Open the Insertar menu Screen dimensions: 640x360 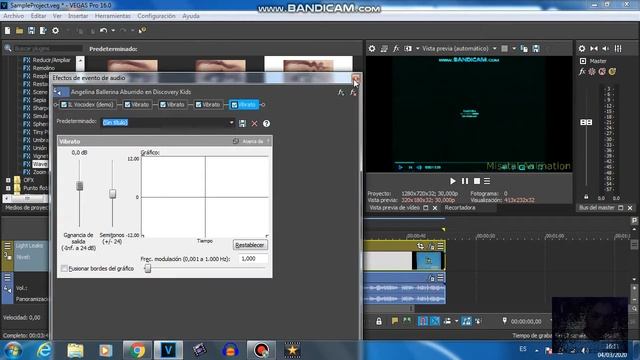78,16
